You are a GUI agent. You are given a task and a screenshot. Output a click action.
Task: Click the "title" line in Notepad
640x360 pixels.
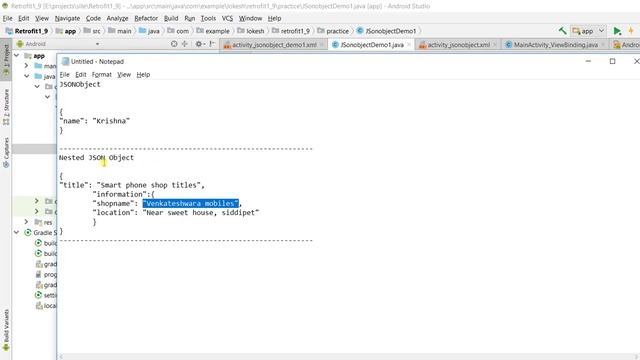pos(132,185)
